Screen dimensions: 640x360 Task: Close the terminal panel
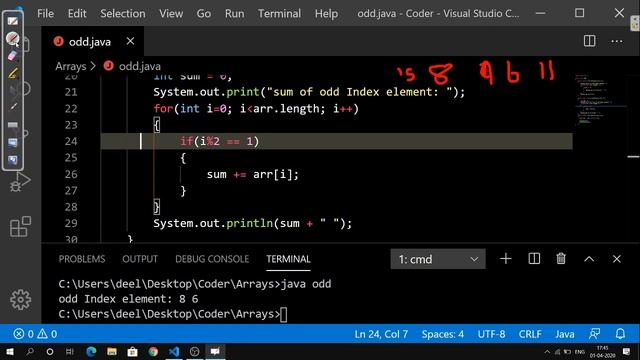[617, 259]
